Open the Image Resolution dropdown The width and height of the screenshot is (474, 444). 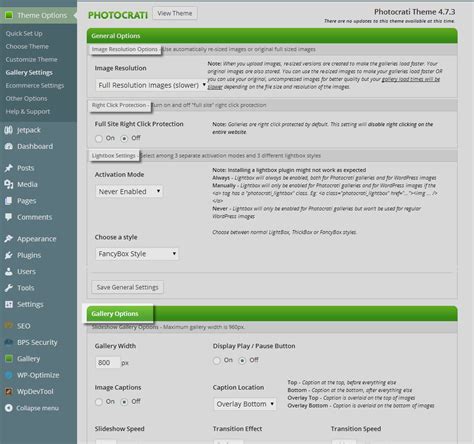[152, 85]
